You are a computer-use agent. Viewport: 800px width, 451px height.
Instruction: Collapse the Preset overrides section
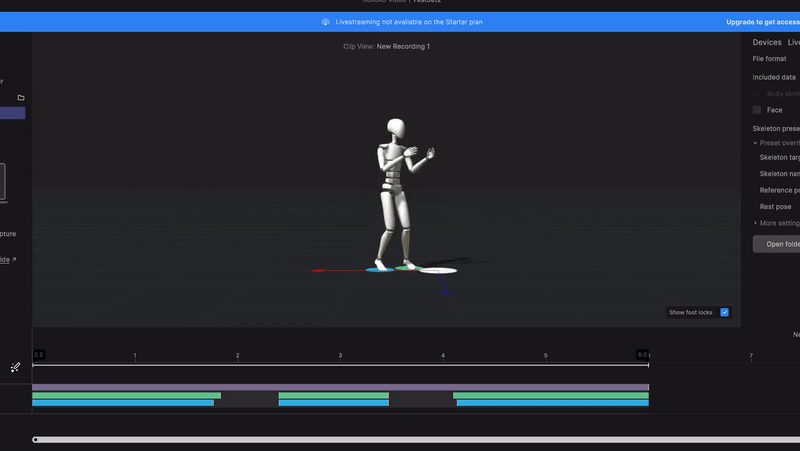[755, 143]
